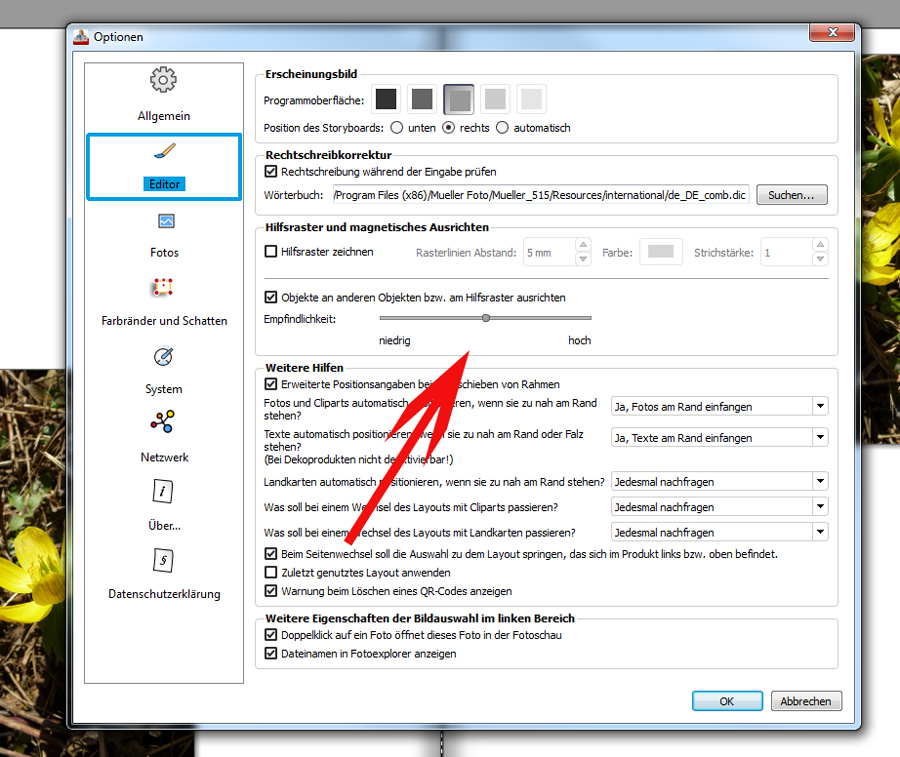Toggle Warnung beim Löschen eines QR-Codes
Screen dimensions: 900x757
271,591
